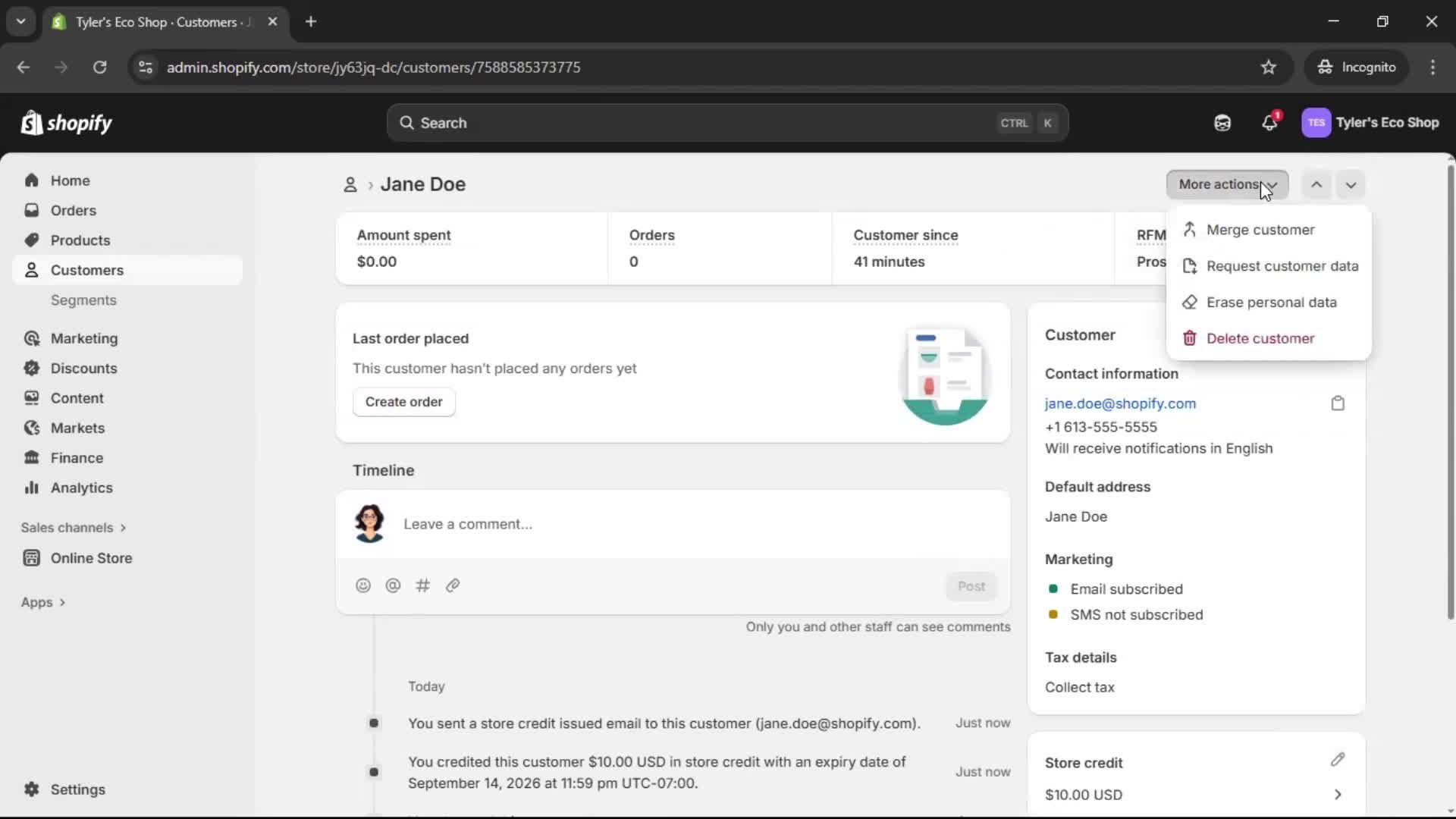Open Segments in the sidebar

(84, 300)
